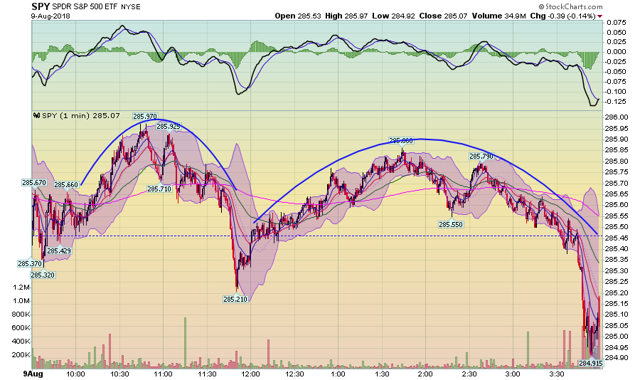Click the 285.660 price label

coord(66,185)
